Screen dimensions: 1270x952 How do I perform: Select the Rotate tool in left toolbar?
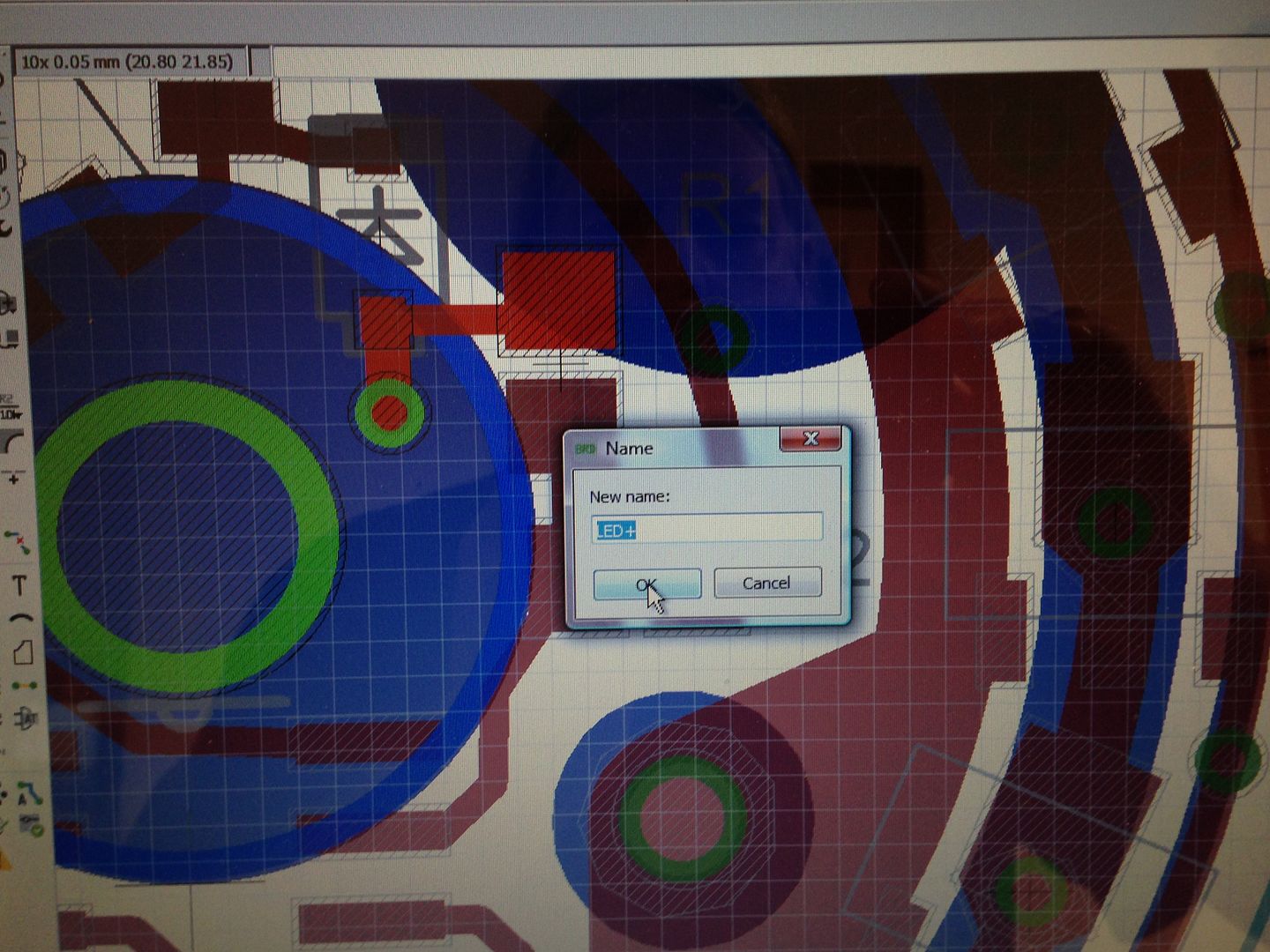(x=5, y=197)
